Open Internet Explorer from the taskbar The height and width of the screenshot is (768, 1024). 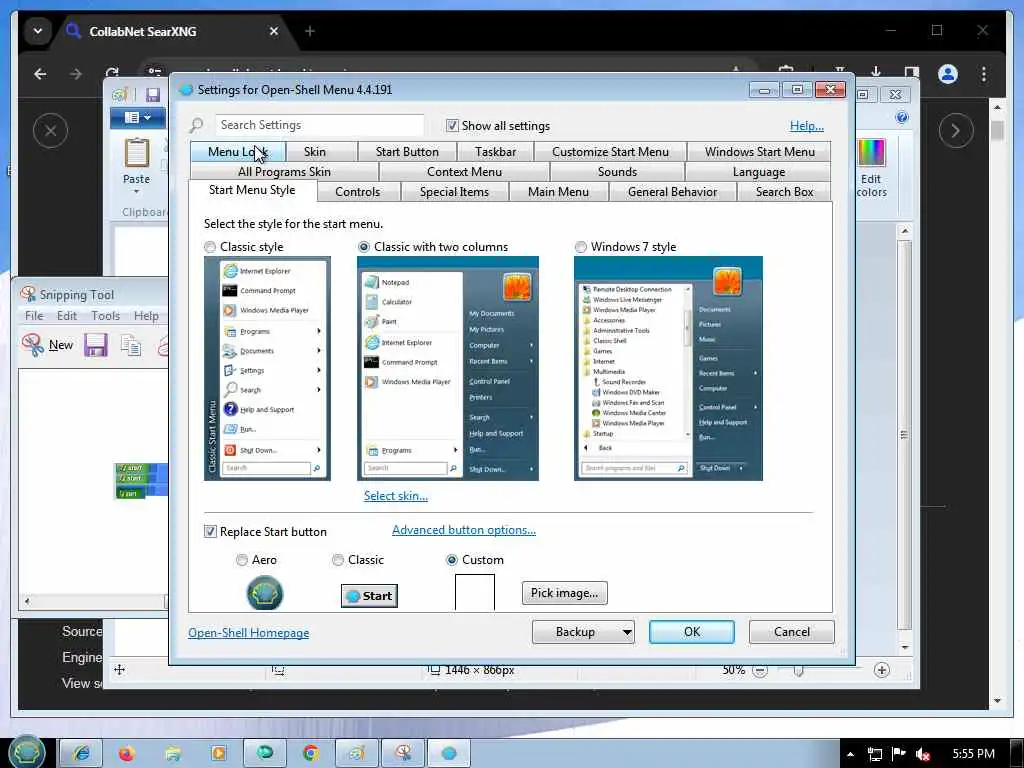pyautogui.click(x=81, y=753)
